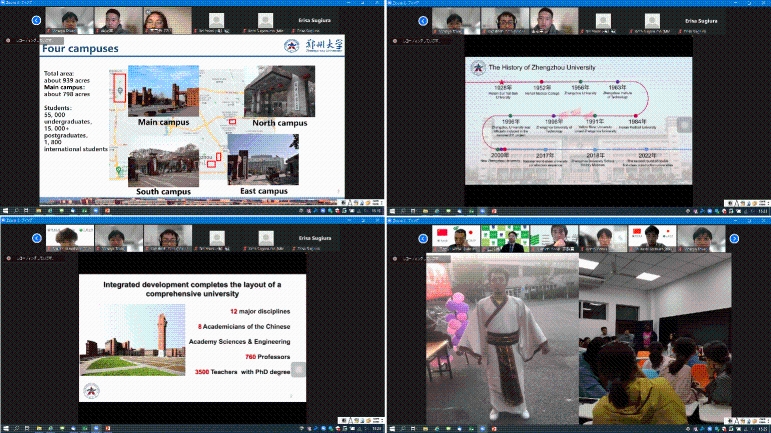Click right blue arrow in costume photo window

734,238
